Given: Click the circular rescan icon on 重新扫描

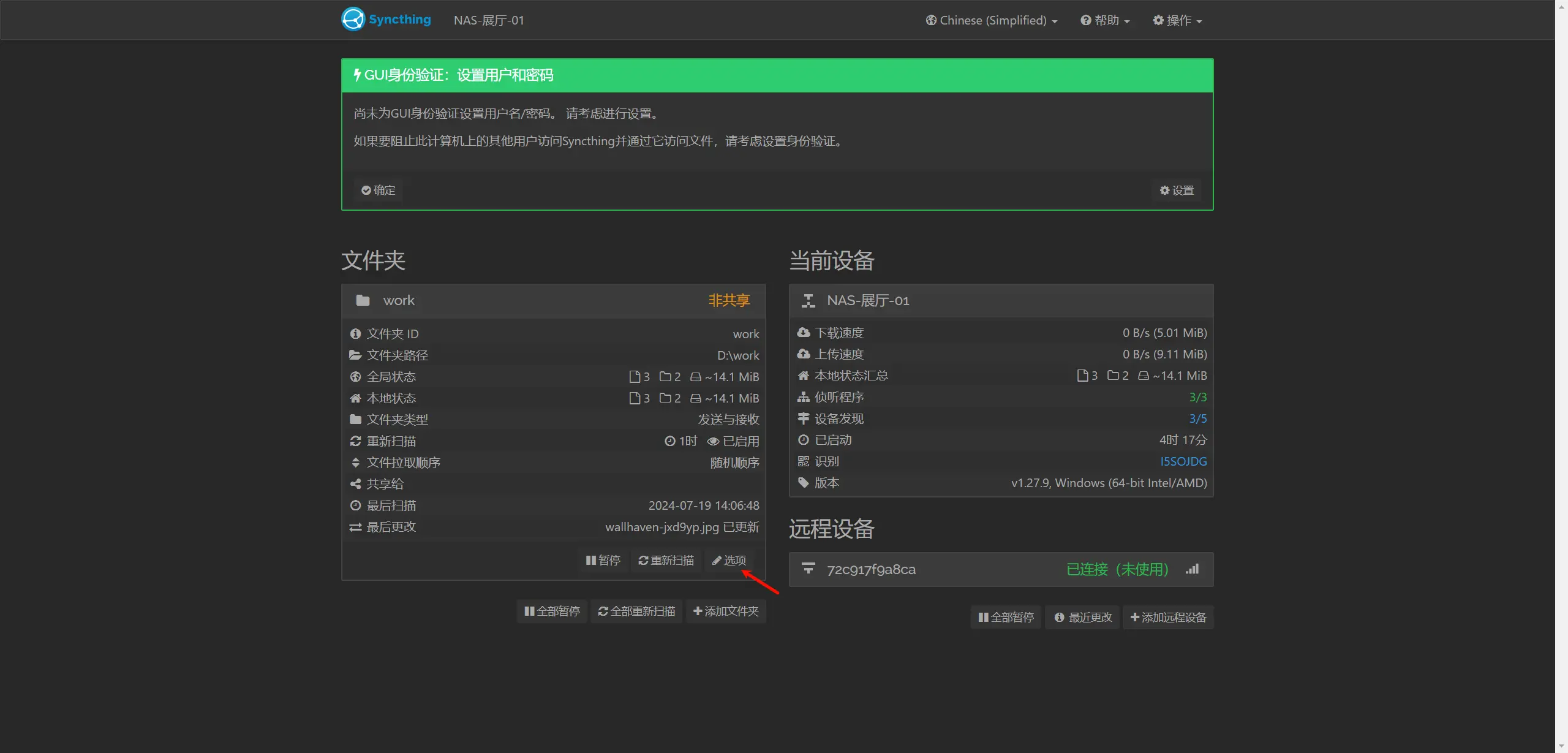Looking at the screenshot, I should (643, 561).
